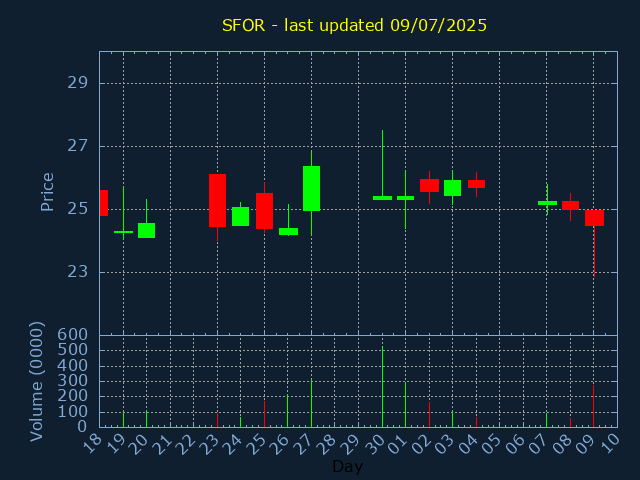This screenshot has width=640, height=480.
Task: Click the day axis tick label 10
Action: click(x=610, y=444)
